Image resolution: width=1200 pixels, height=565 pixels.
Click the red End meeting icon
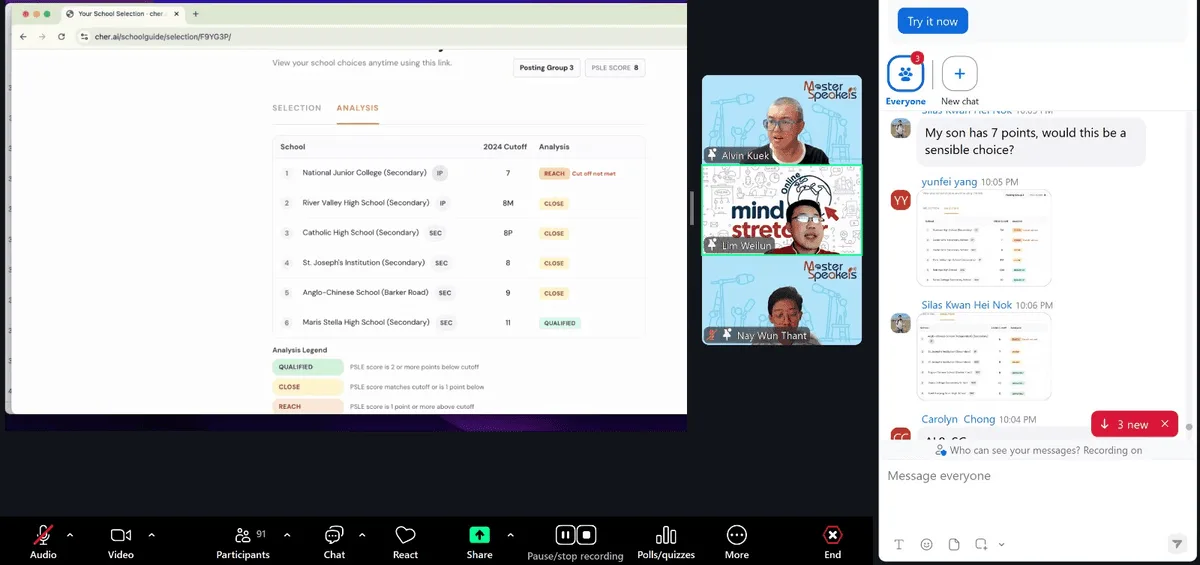(833, 535)
